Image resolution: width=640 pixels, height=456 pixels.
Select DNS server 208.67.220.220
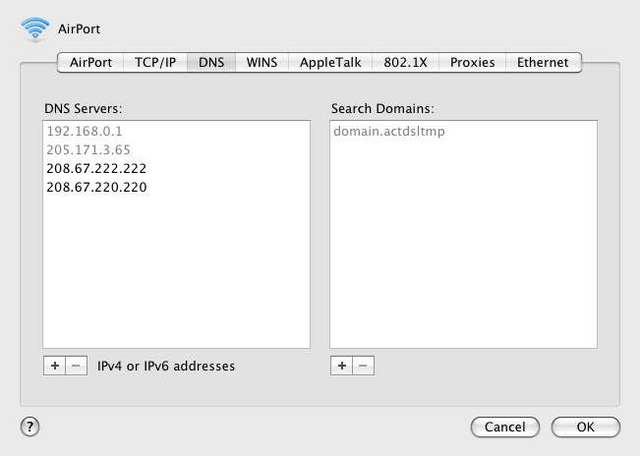[176, 187]
